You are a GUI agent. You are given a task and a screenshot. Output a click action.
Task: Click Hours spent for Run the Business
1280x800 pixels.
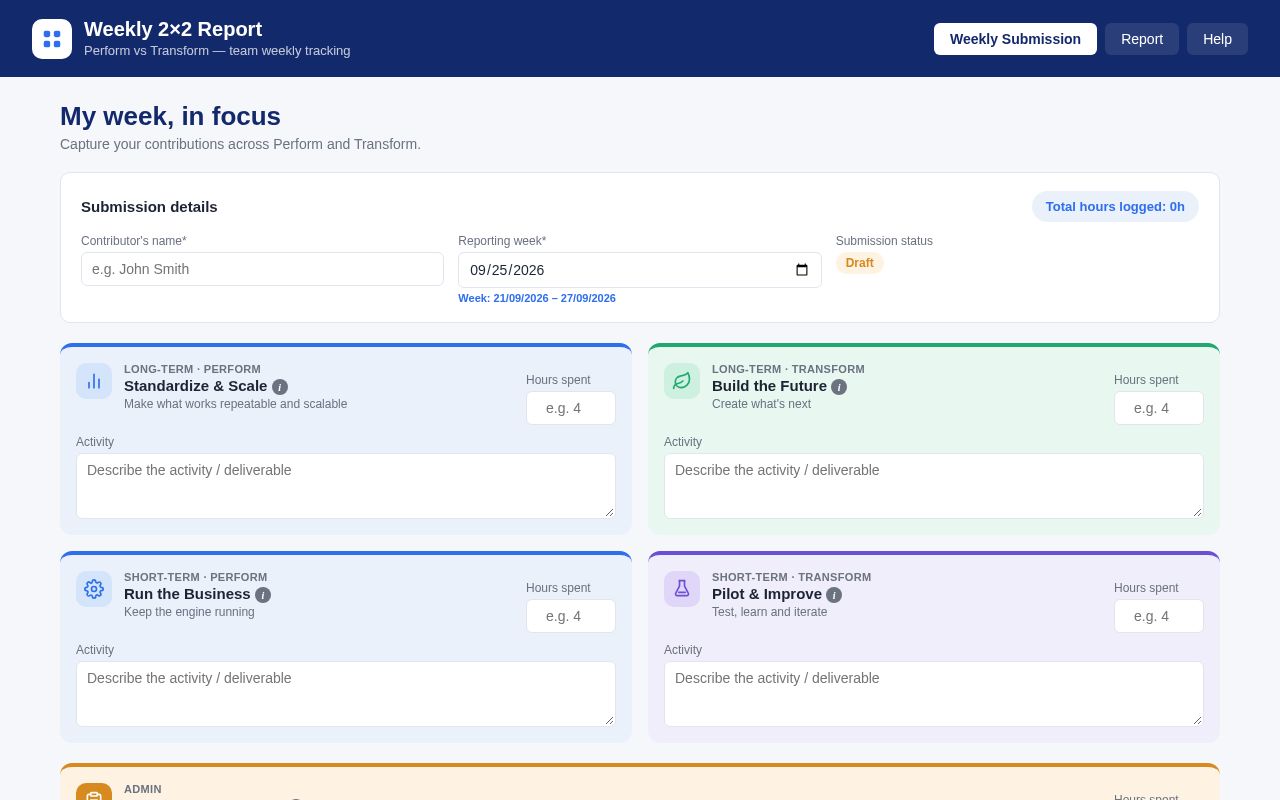(x=571, y=616)
